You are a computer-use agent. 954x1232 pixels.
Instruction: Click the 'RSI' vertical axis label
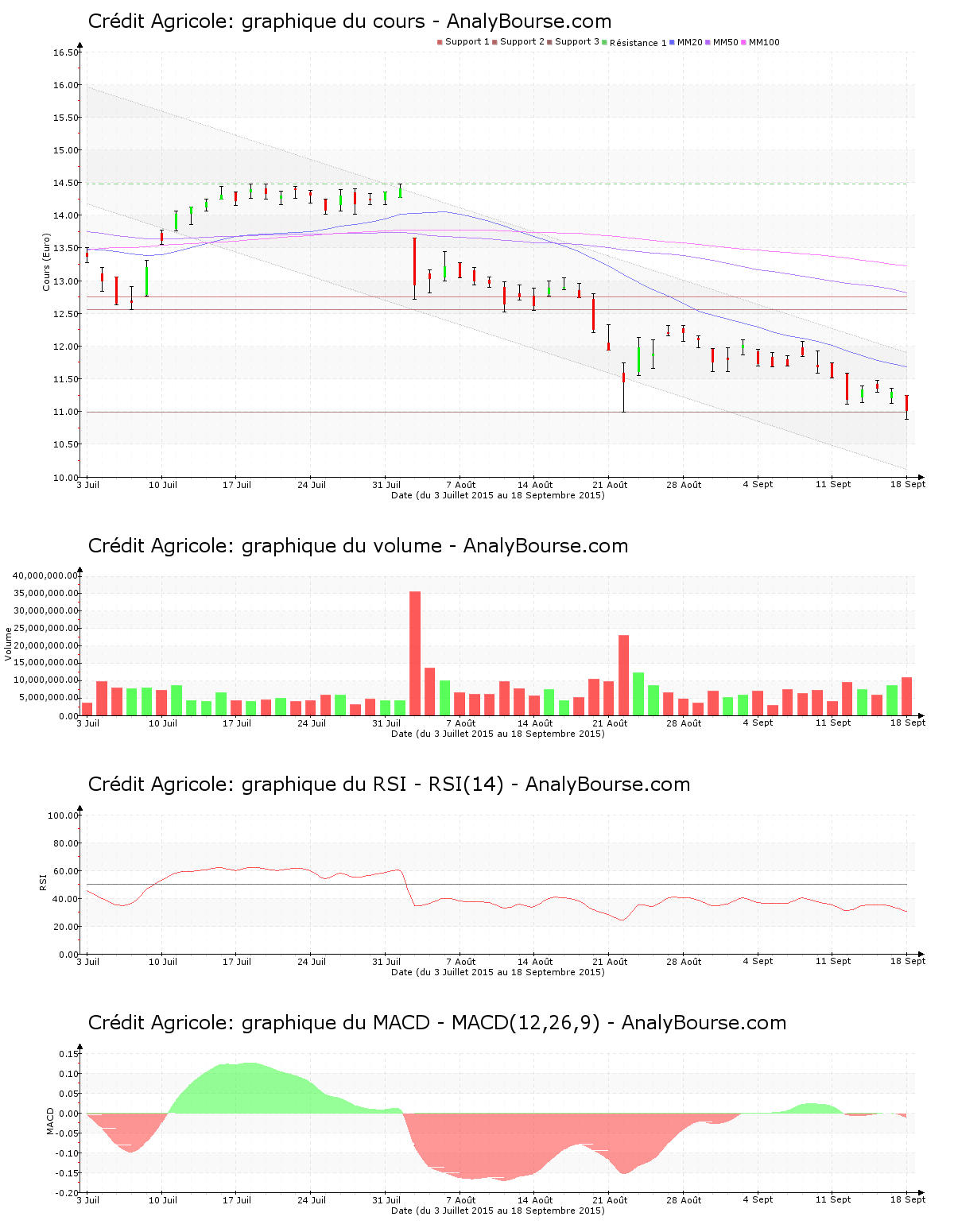(43, 881)
